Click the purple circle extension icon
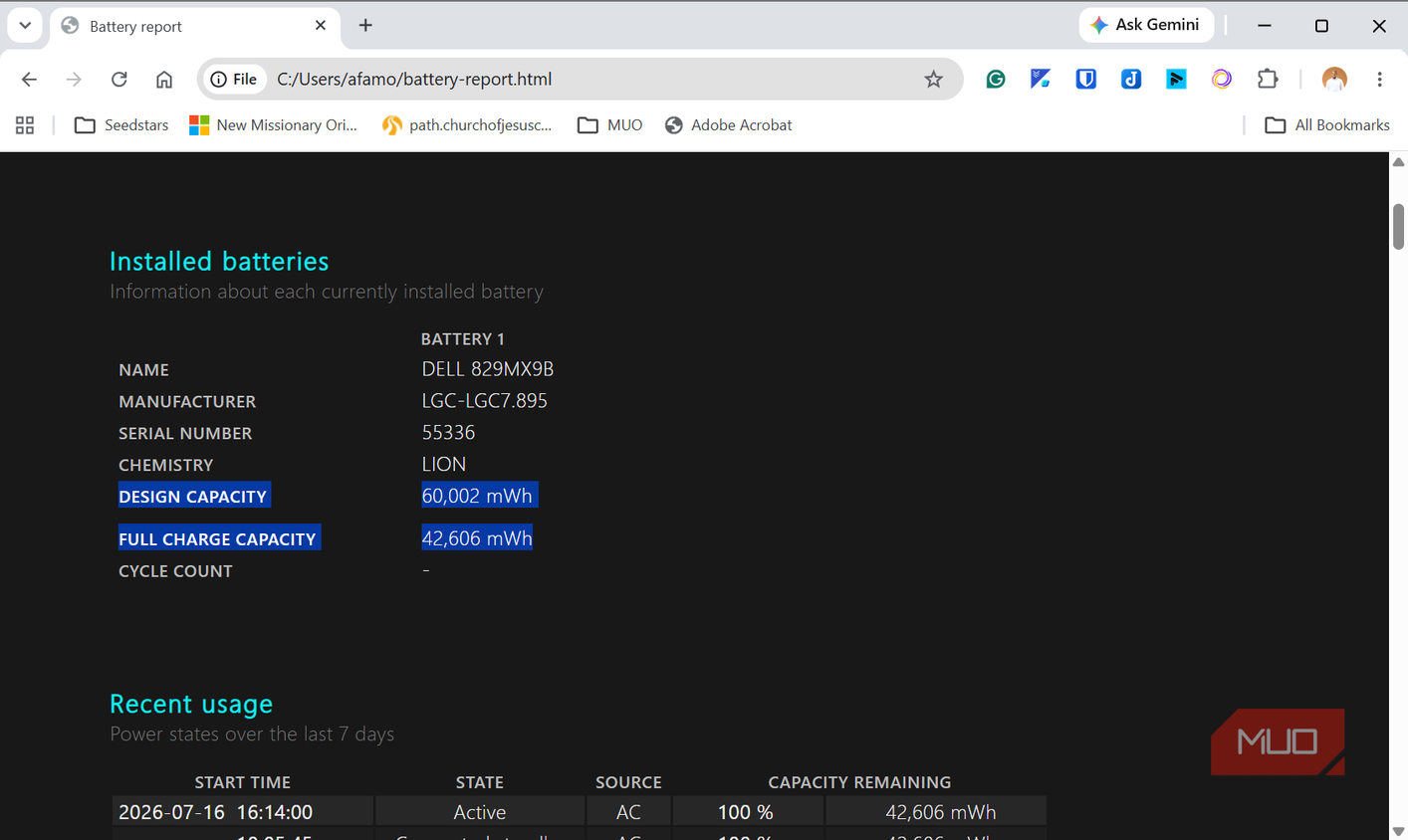Screen dimensions: 1408x840 1222,80
